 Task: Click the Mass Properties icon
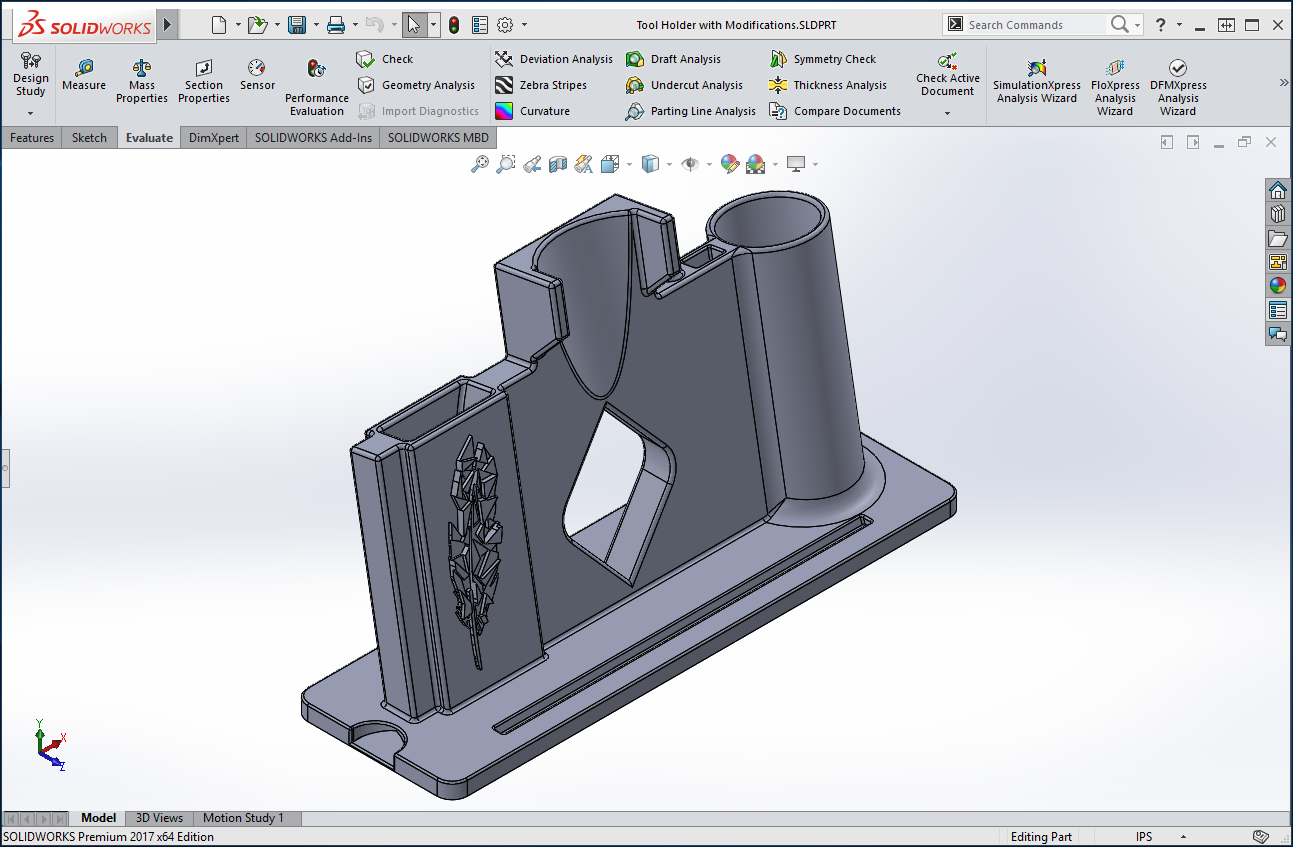142,68
